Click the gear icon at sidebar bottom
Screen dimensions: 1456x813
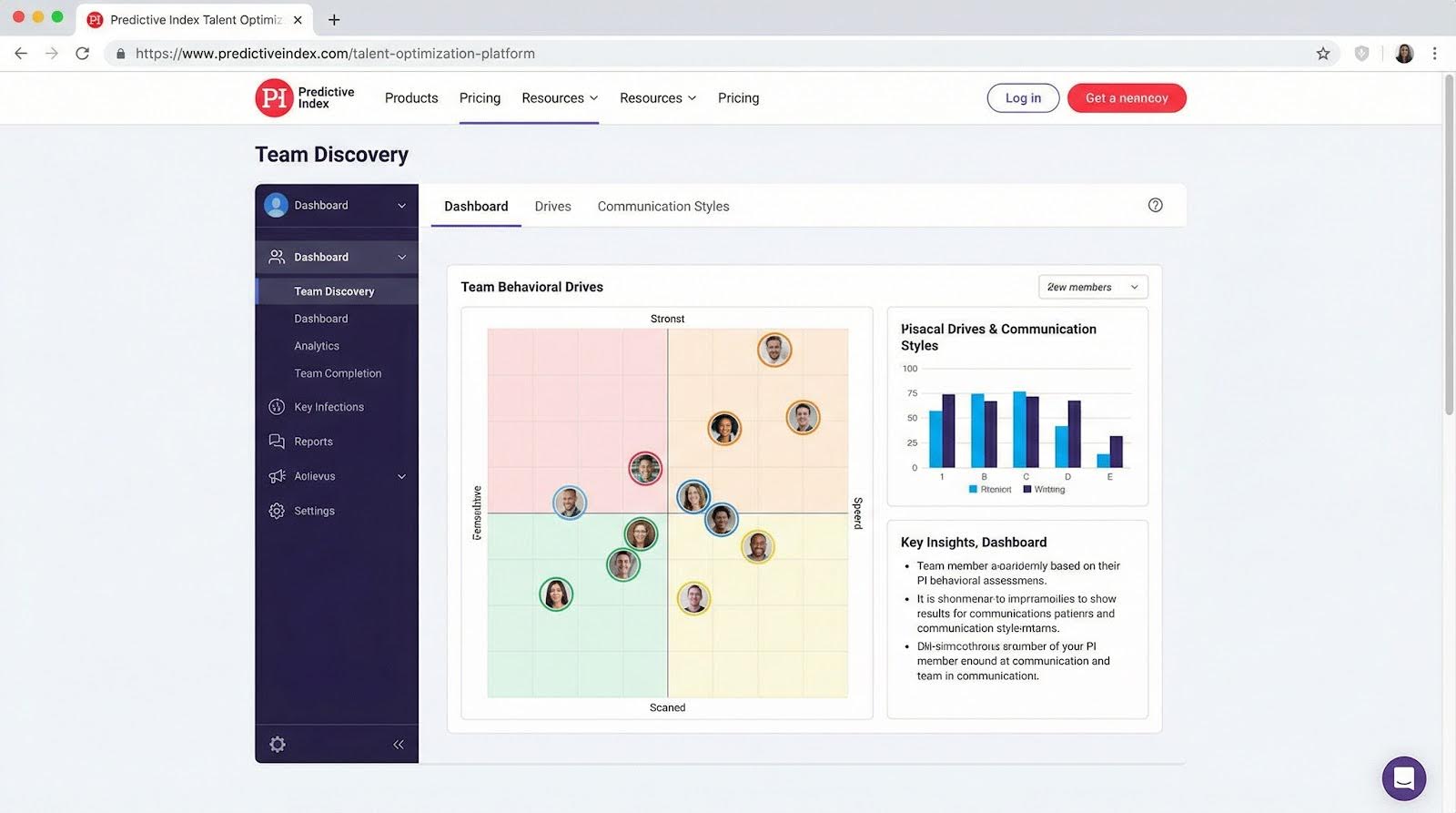(x=278, y=745)
